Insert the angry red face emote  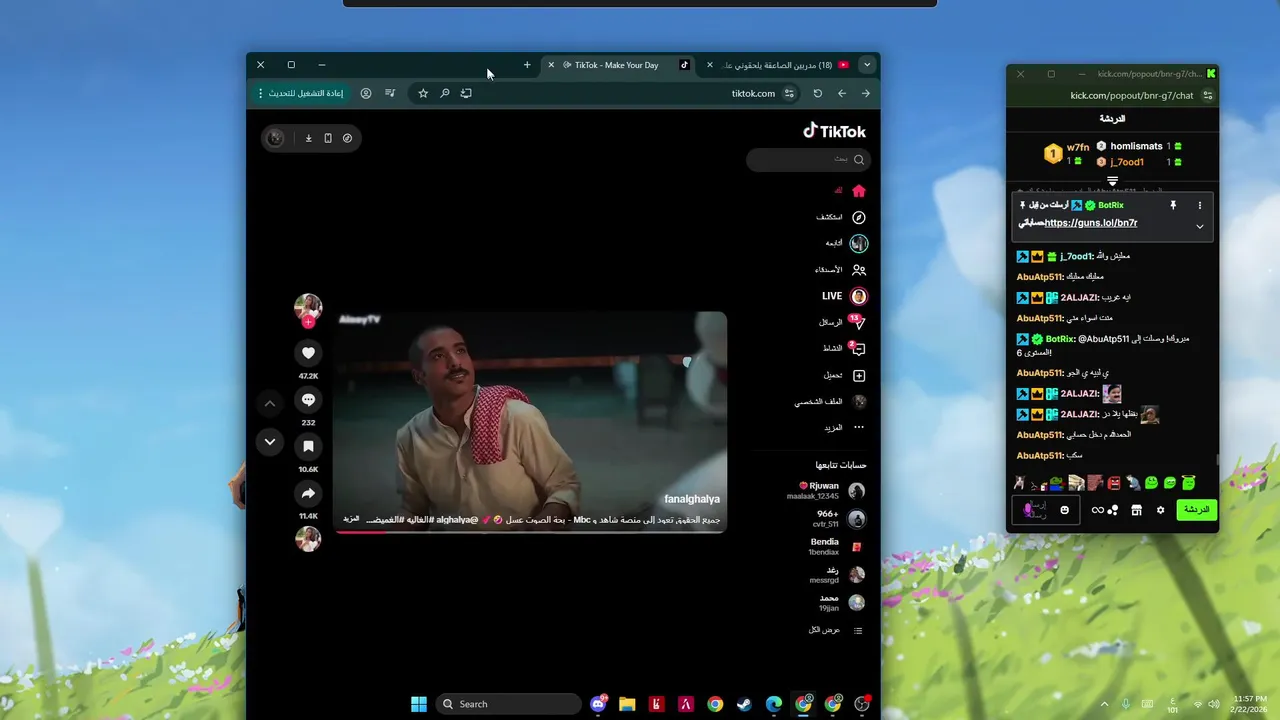click(1114, 483)
